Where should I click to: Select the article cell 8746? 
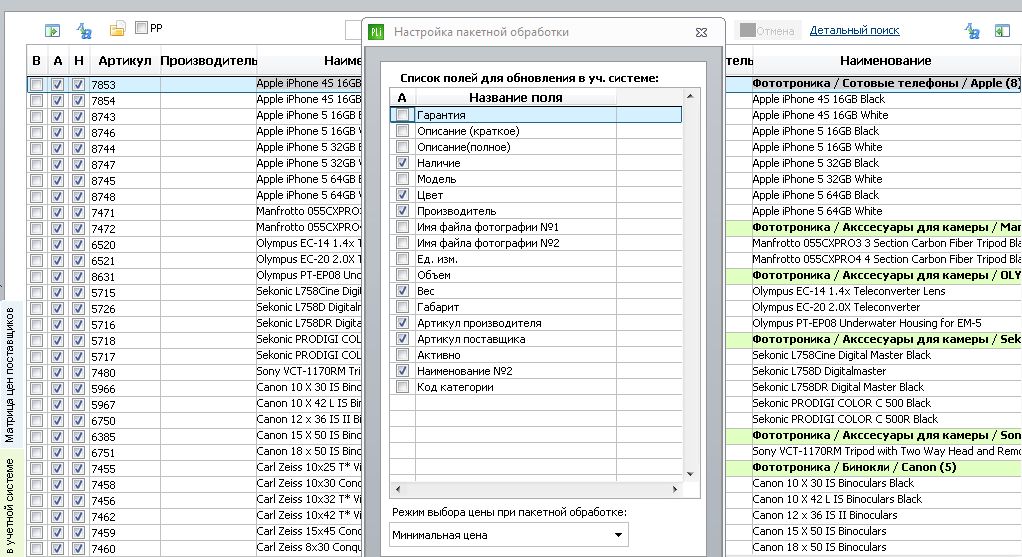pos(124,132)
